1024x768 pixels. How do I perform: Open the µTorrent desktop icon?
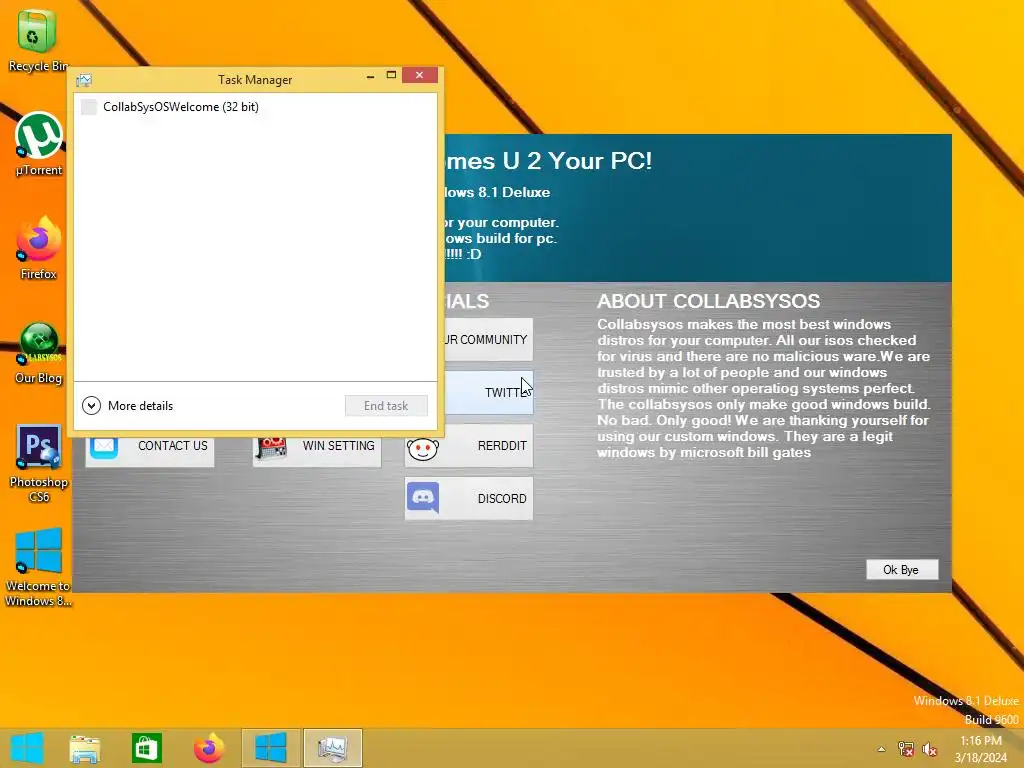point(39,145)
